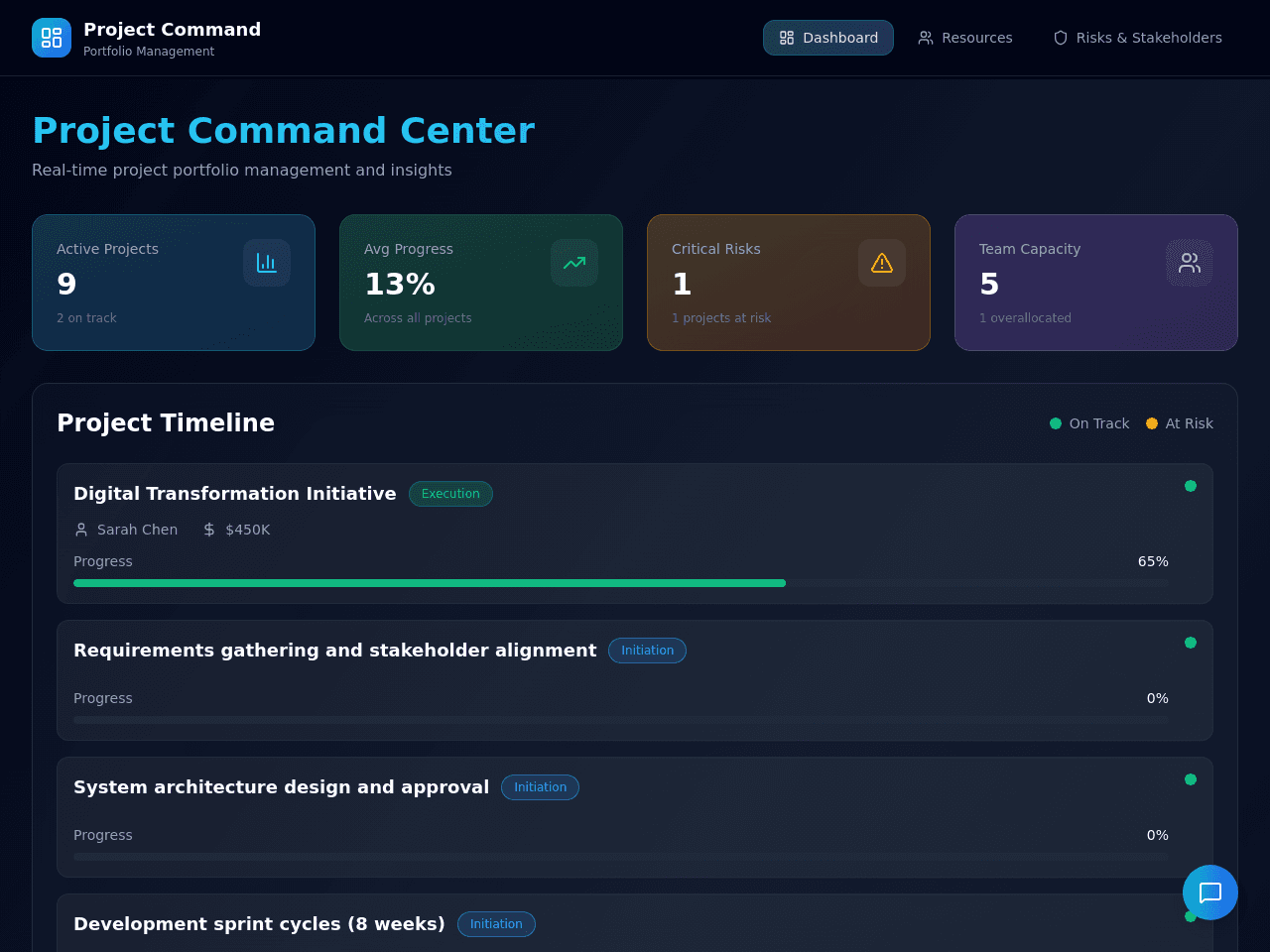Viewport: 1270px width, 952px height.
Task: Open the chat bubble floating button
Action: (x=1210, y=892)
